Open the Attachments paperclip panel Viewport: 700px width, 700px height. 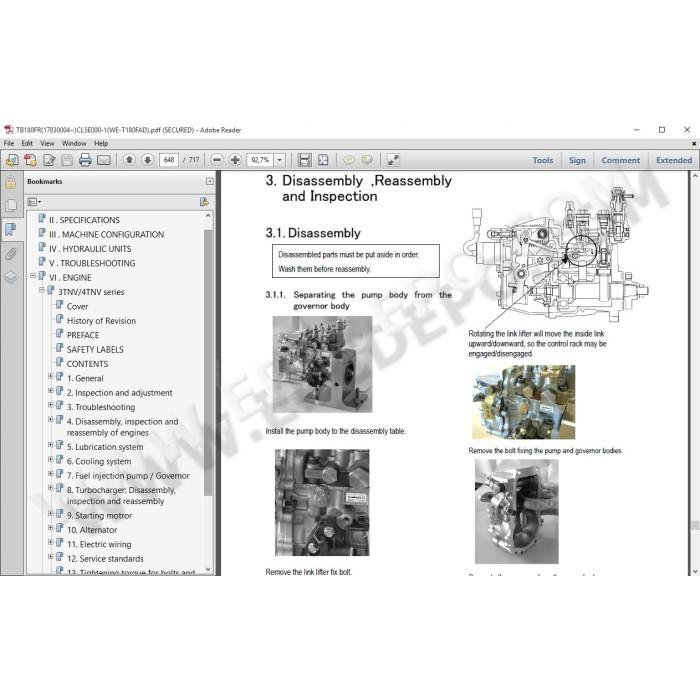(11, 254)
